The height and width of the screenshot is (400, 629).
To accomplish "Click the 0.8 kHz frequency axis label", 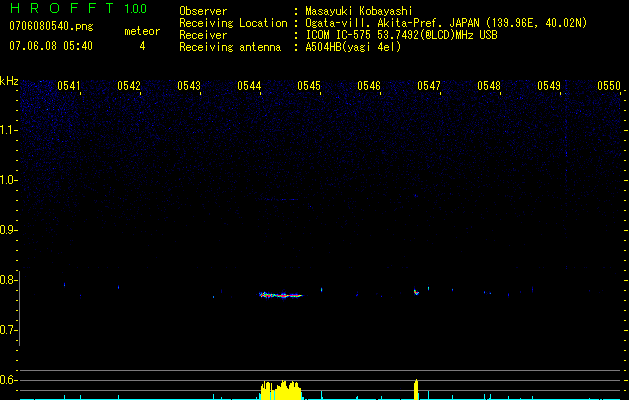I will click(8, 280).
